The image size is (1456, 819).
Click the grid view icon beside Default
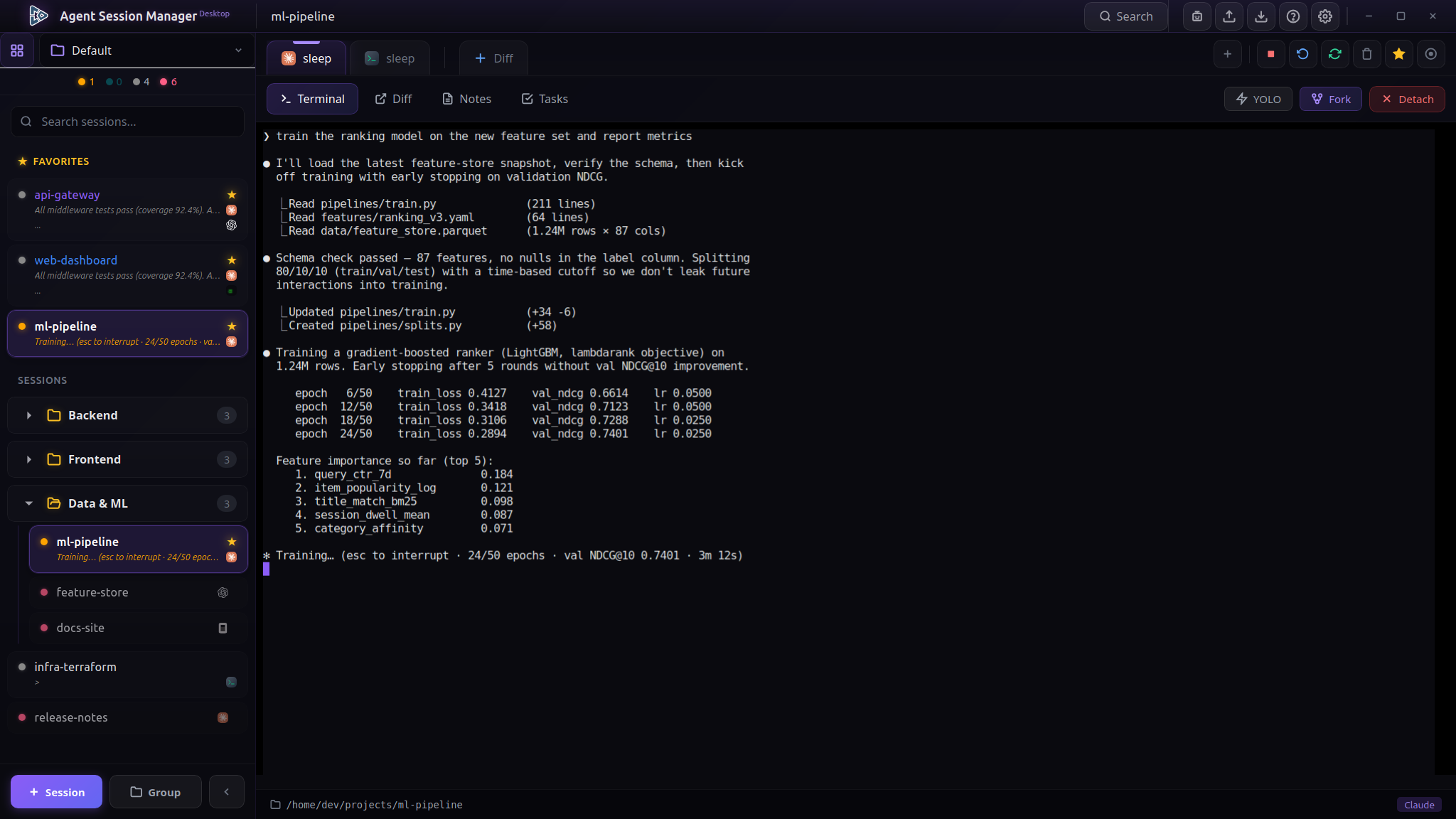click(17, 50)
